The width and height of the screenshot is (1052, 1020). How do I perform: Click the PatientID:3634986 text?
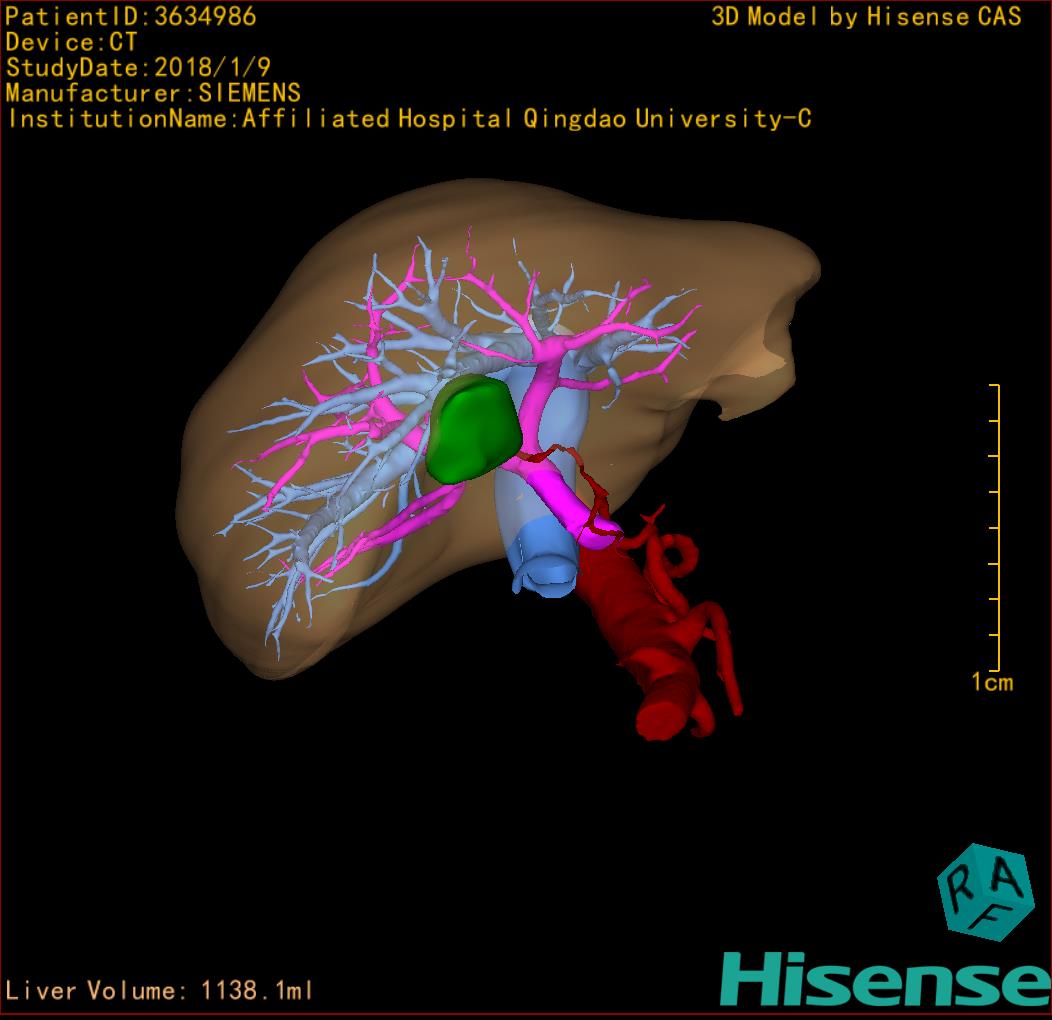pyautogui.click(x=131, y=16)
